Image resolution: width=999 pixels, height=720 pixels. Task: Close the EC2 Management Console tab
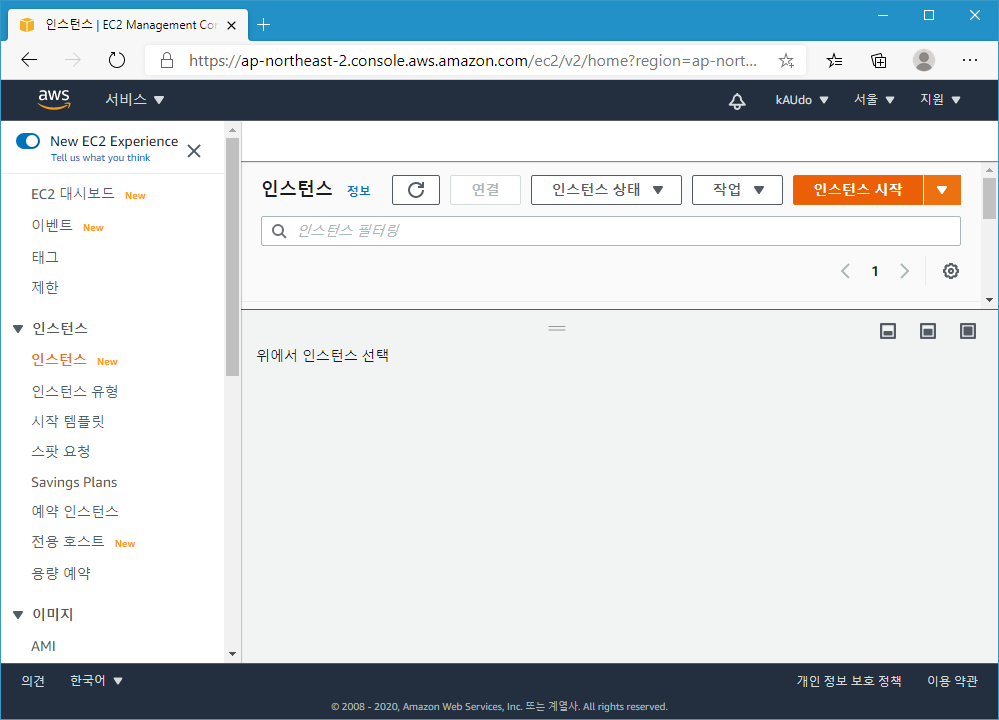(x=232, y=25)
